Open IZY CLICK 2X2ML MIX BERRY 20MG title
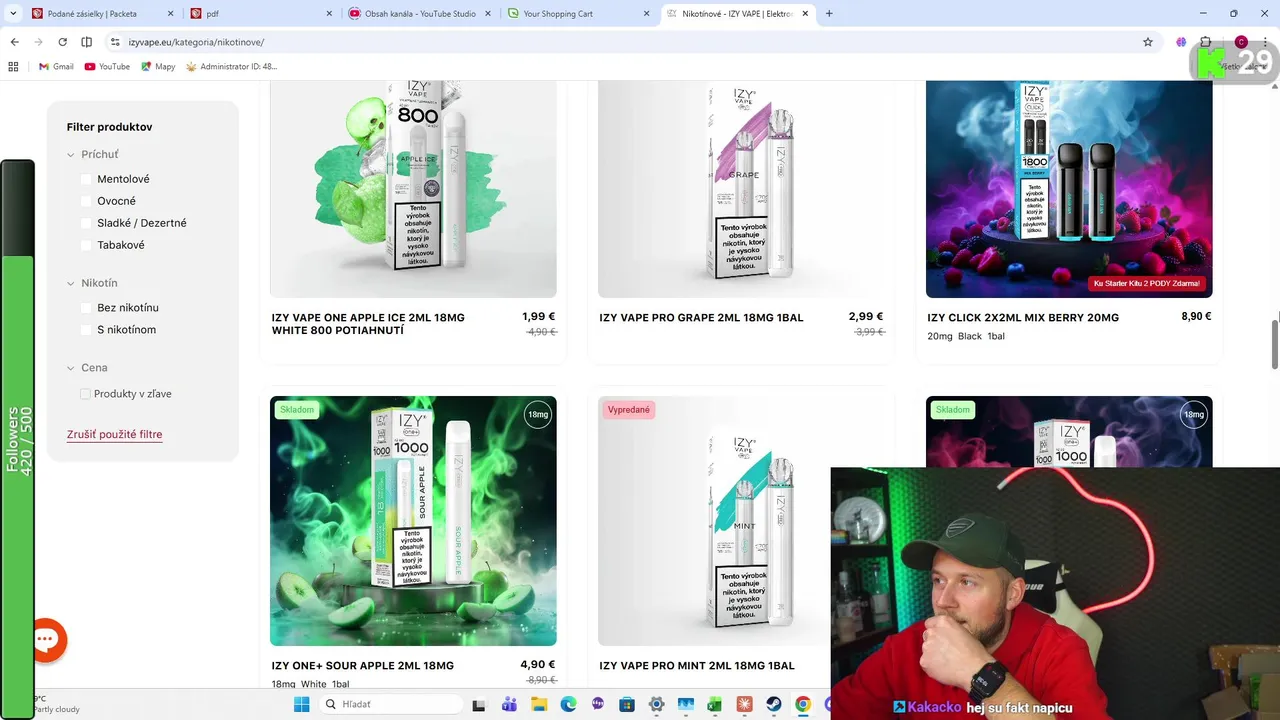The height and width of the screenshot is (720, 1280). pos(1023,318)
